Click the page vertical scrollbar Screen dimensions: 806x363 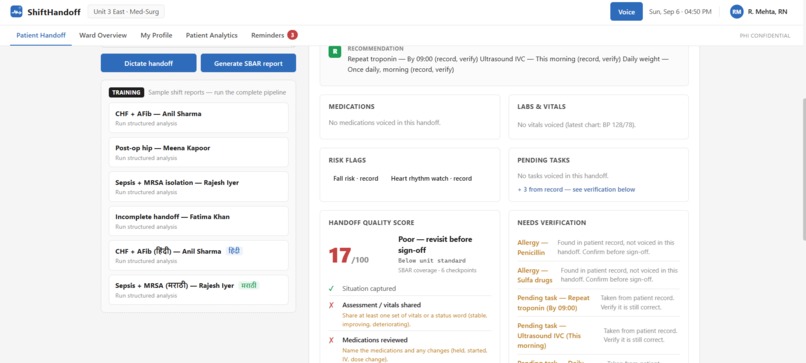(803, 170)
